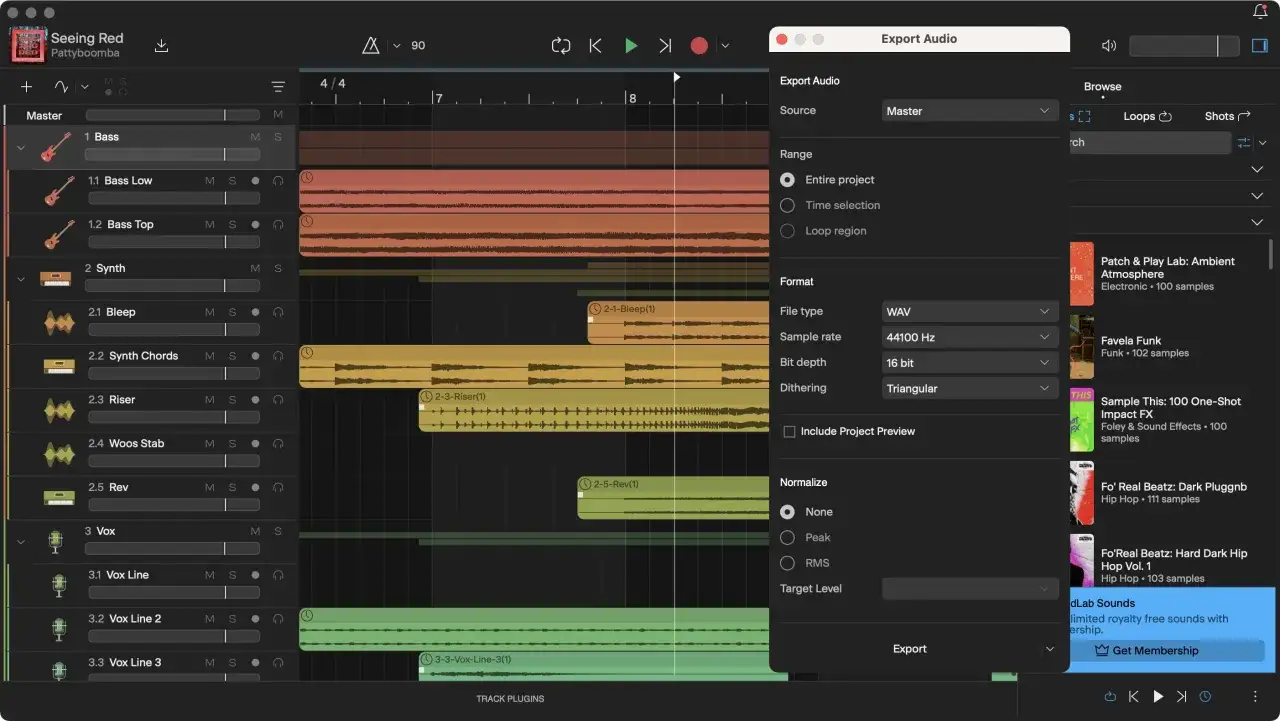The width and height of the screenshot is (1280, 721).
Task: Click the preview loop icon in bottom-right player
Action: tap(1110, 696)
